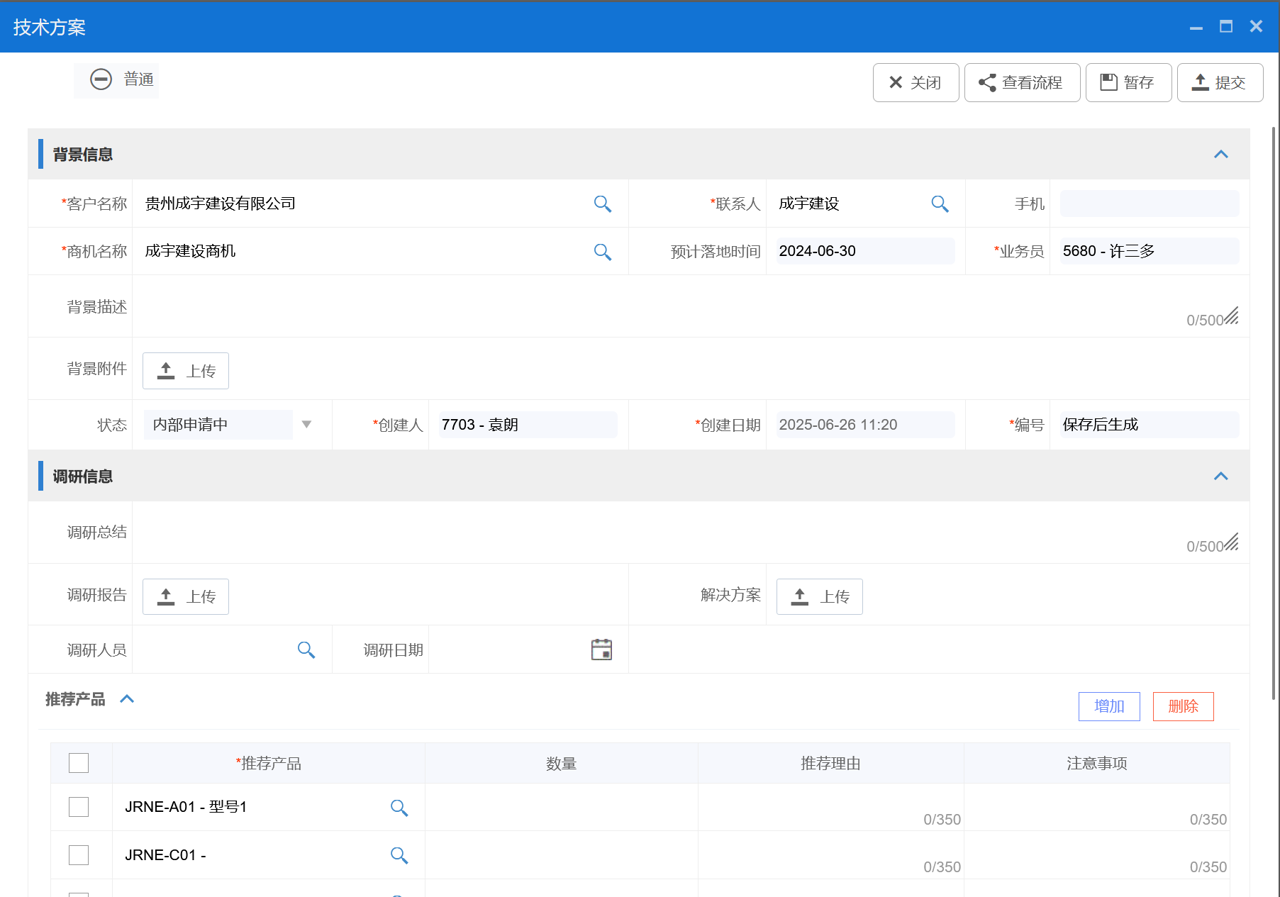Click the 普通 priority minus icon
This screenshot has width=1280, height=897.
coord(100,80)
